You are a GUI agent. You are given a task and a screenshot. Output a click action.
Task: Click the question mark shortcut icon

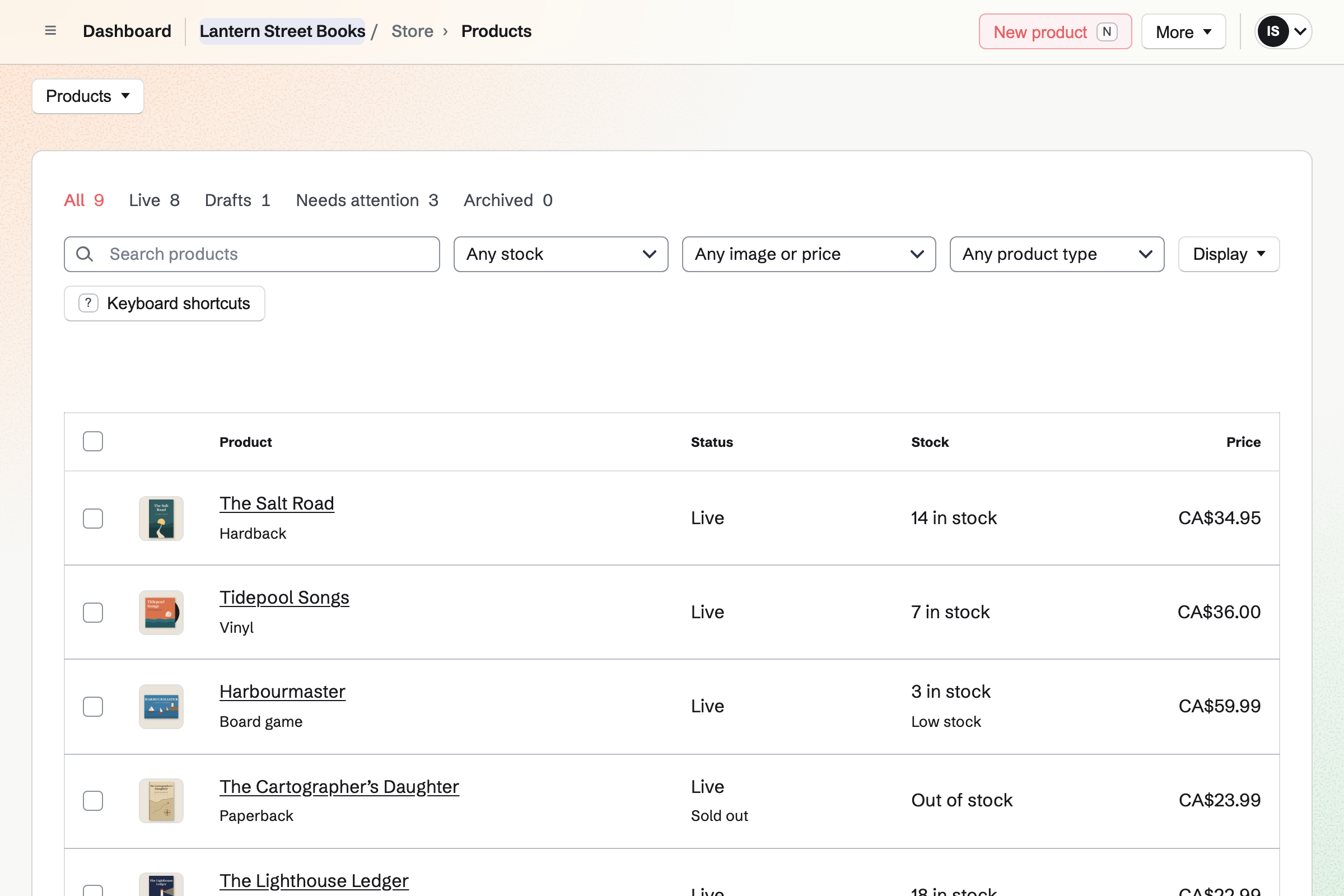pyautogui.click(x=88, y=304)
